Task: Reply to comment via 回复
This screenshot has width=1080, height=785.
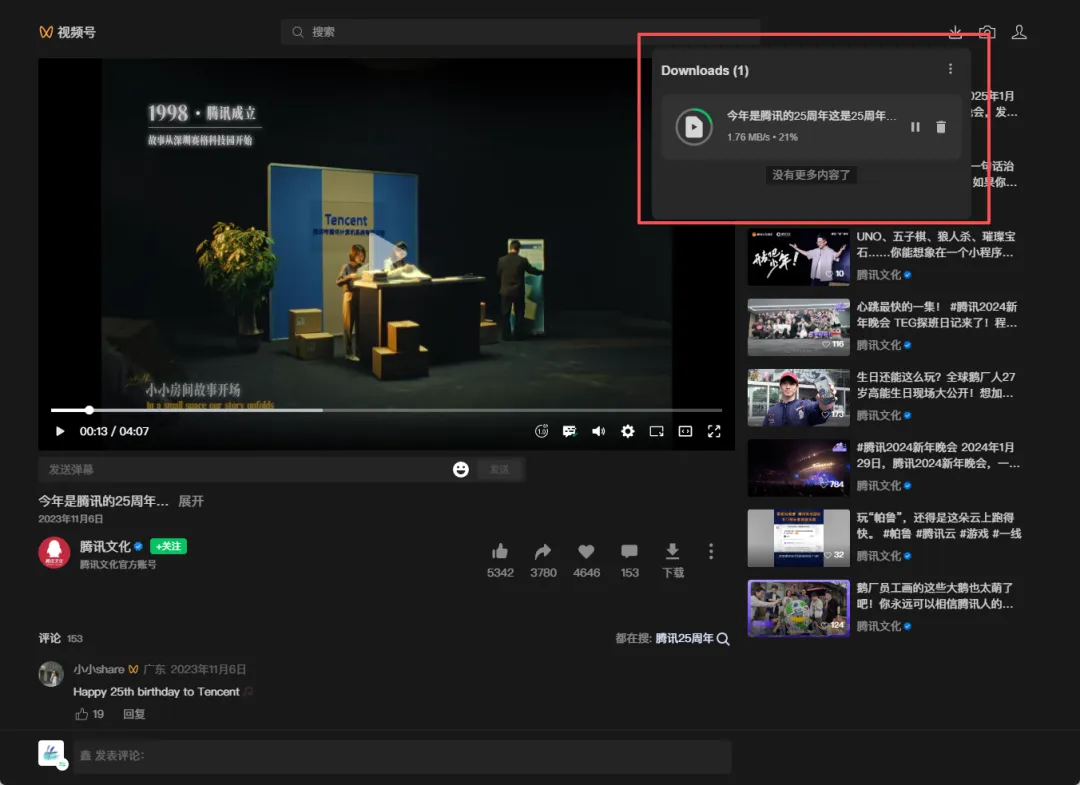Action: click(134, 714)
